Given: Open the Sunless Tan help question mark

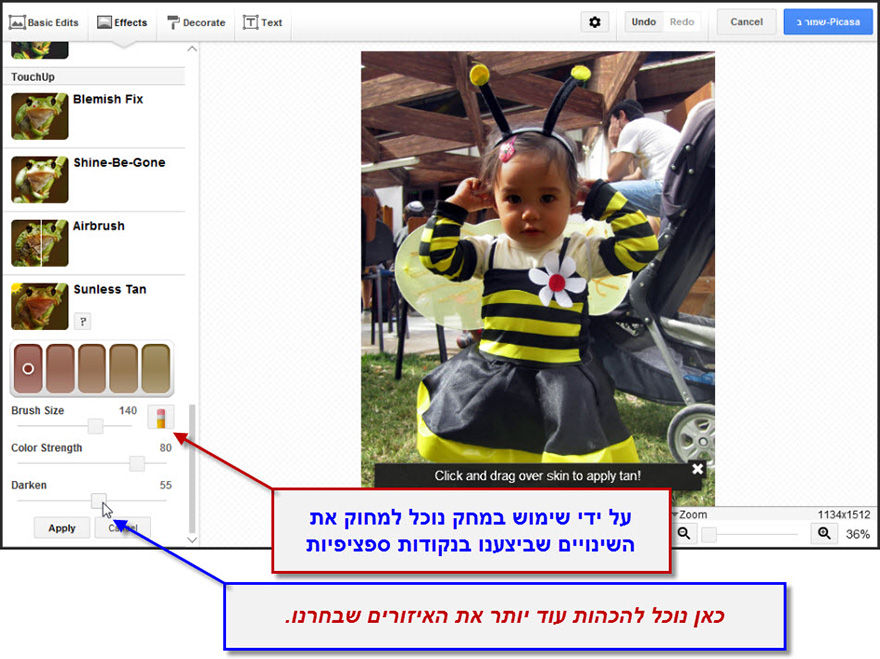Looking at the screenshot, I should [82, 321].
